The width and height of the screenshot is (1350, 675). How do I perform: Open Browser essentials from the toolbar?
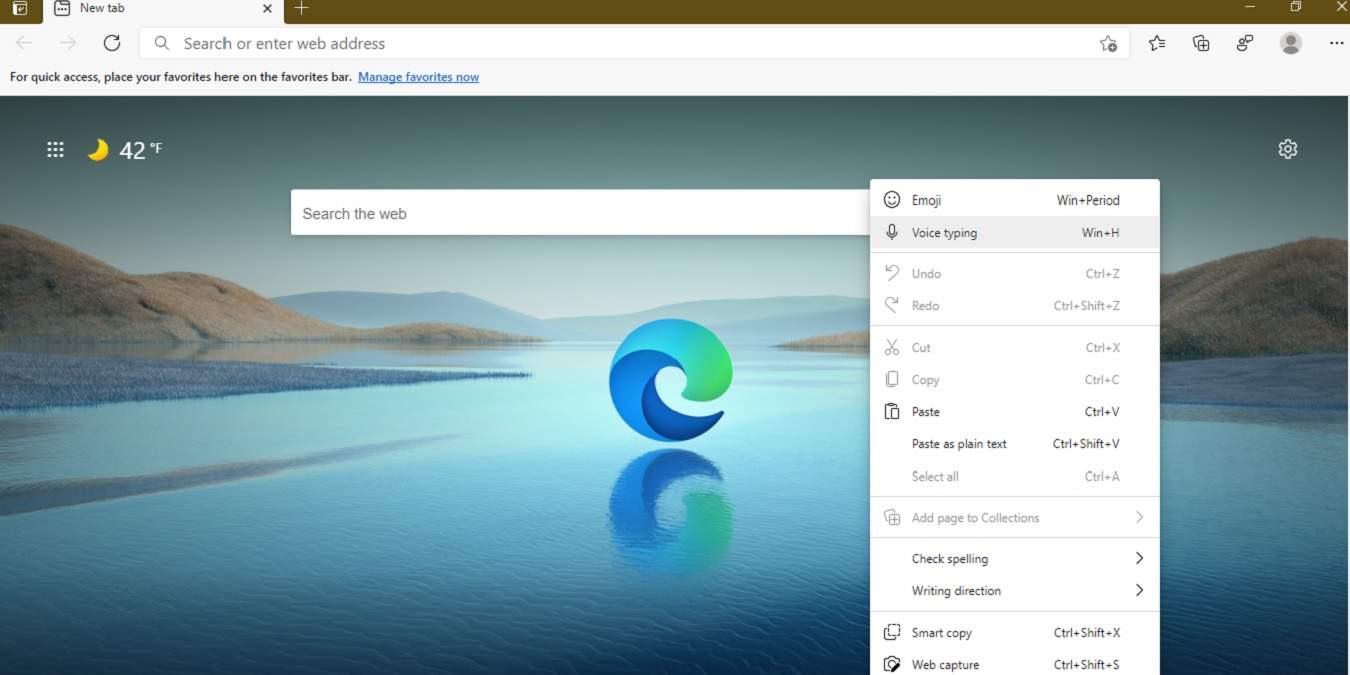tap(1244, 43)
